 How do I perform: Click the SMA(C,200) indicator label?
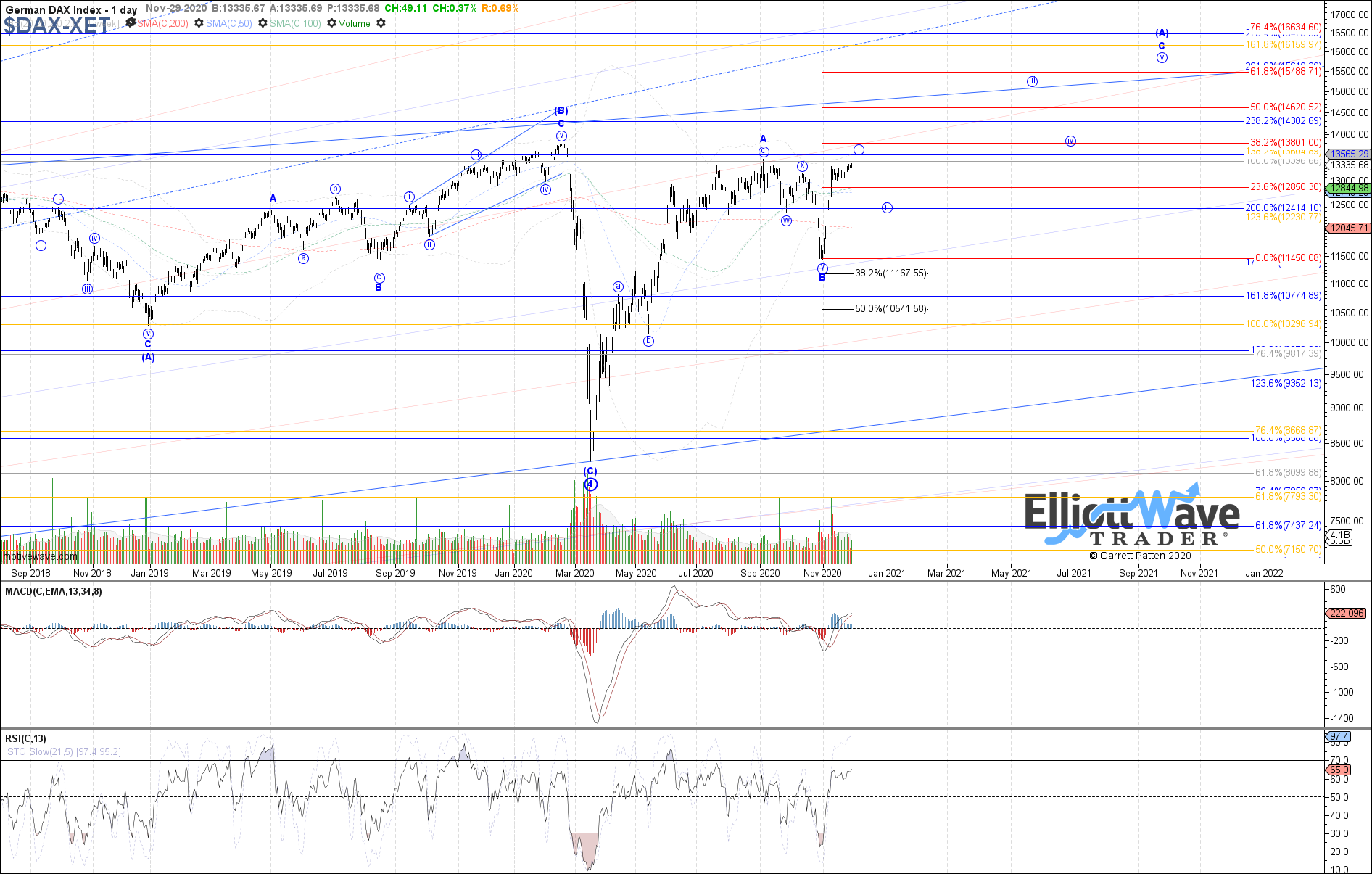[162, 23]
